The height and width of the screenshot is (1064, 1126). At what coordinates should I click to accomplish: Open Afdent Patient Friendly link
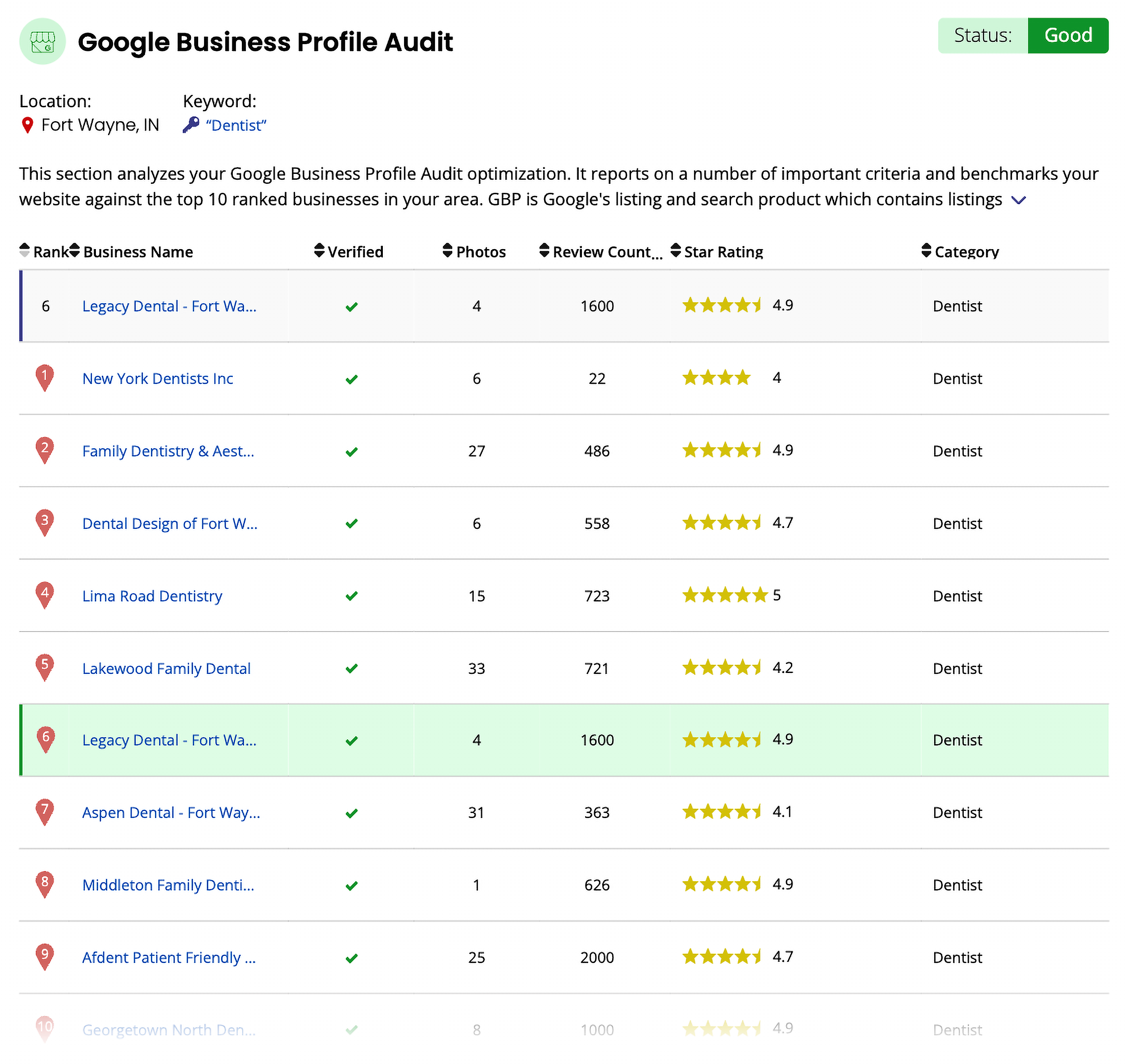click(x=169, y=958)
